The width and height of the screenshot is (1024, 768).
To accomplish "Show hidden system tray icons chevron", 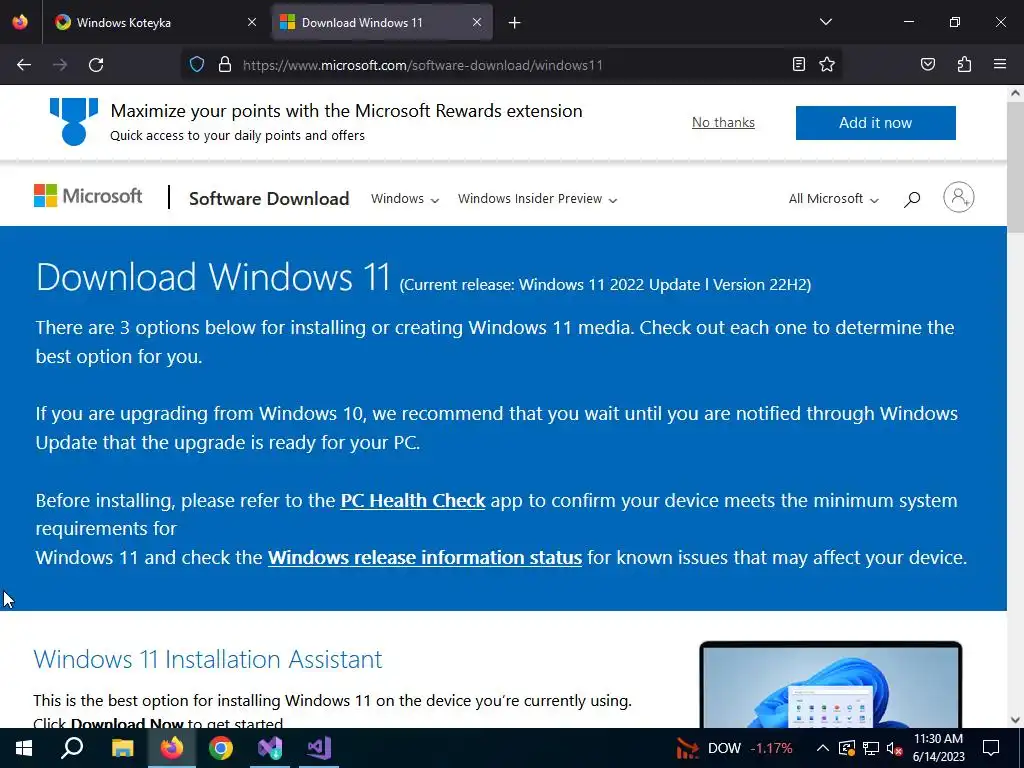I will point(823,748).
